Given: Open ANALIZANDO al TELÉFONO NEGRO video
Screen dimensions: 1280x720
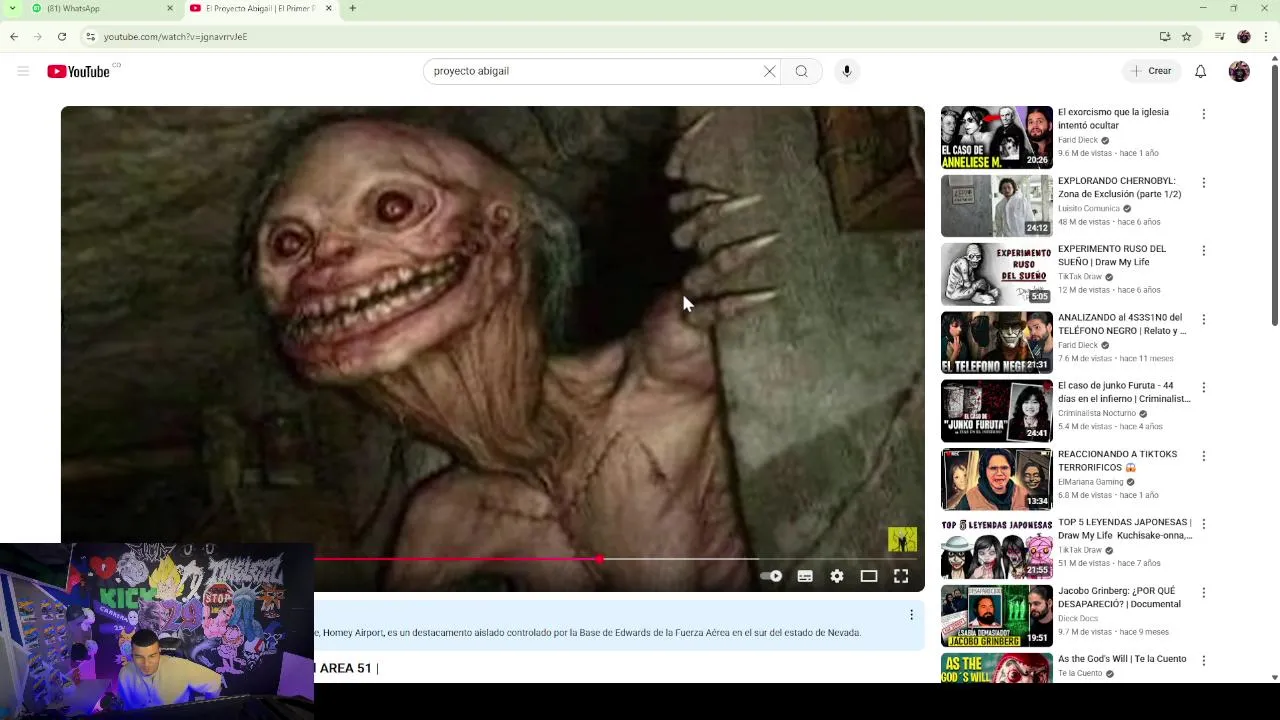Looking at the screenshot, I should pyautogui.click(x=1122, y=324).
